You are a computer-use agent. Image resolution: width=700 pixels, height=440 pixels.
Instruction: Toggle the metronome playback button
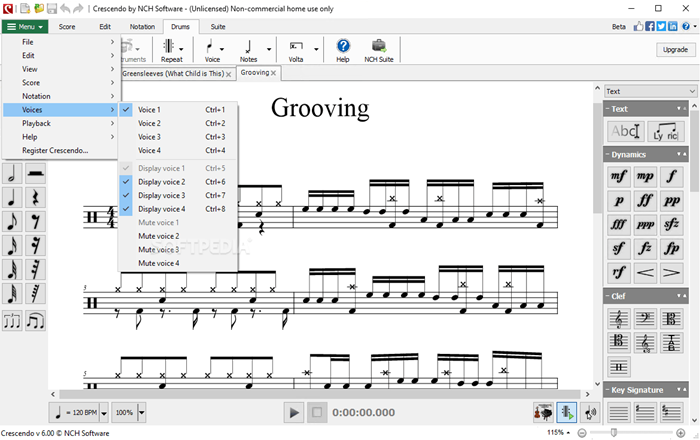tap(567, 412)
